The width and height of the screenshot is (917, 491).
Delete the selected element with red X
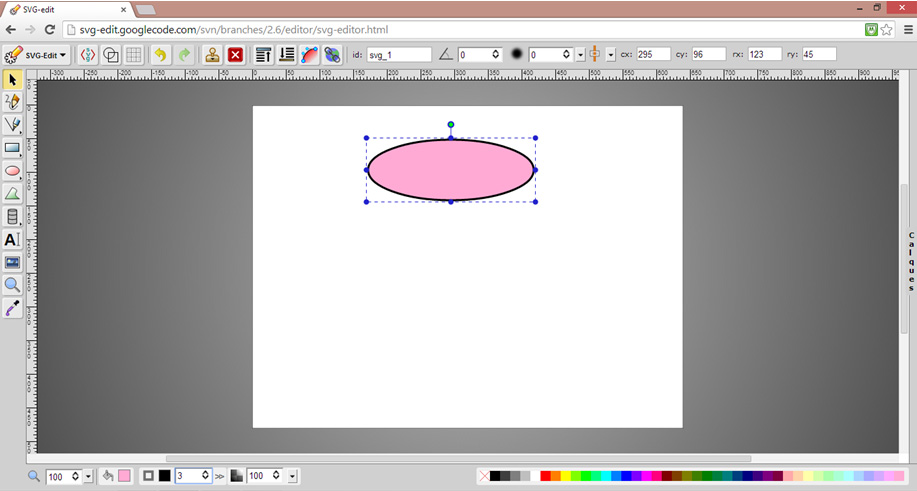pyautogui.click(x=235, y=55)
